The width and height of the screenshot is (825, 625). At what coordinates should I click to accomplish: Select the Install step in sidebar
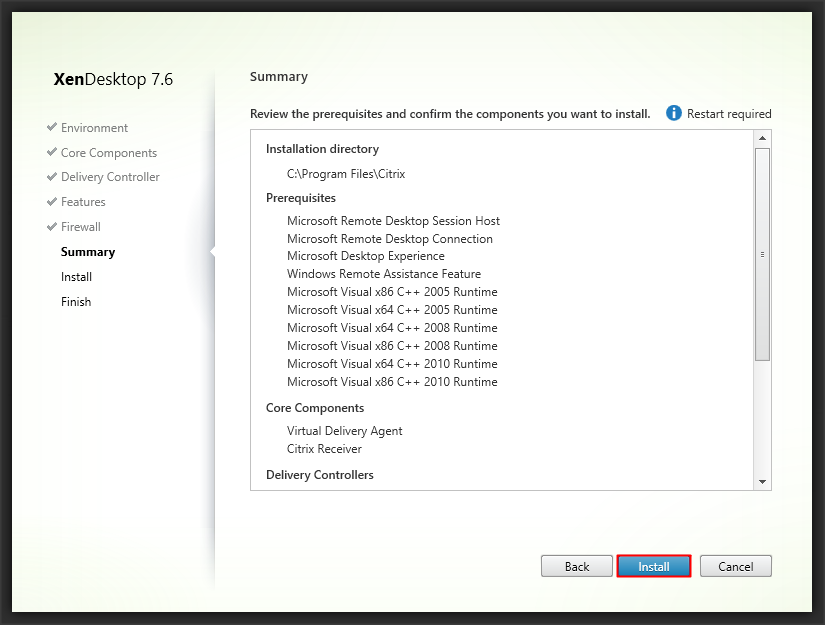[x=76, y=277]
